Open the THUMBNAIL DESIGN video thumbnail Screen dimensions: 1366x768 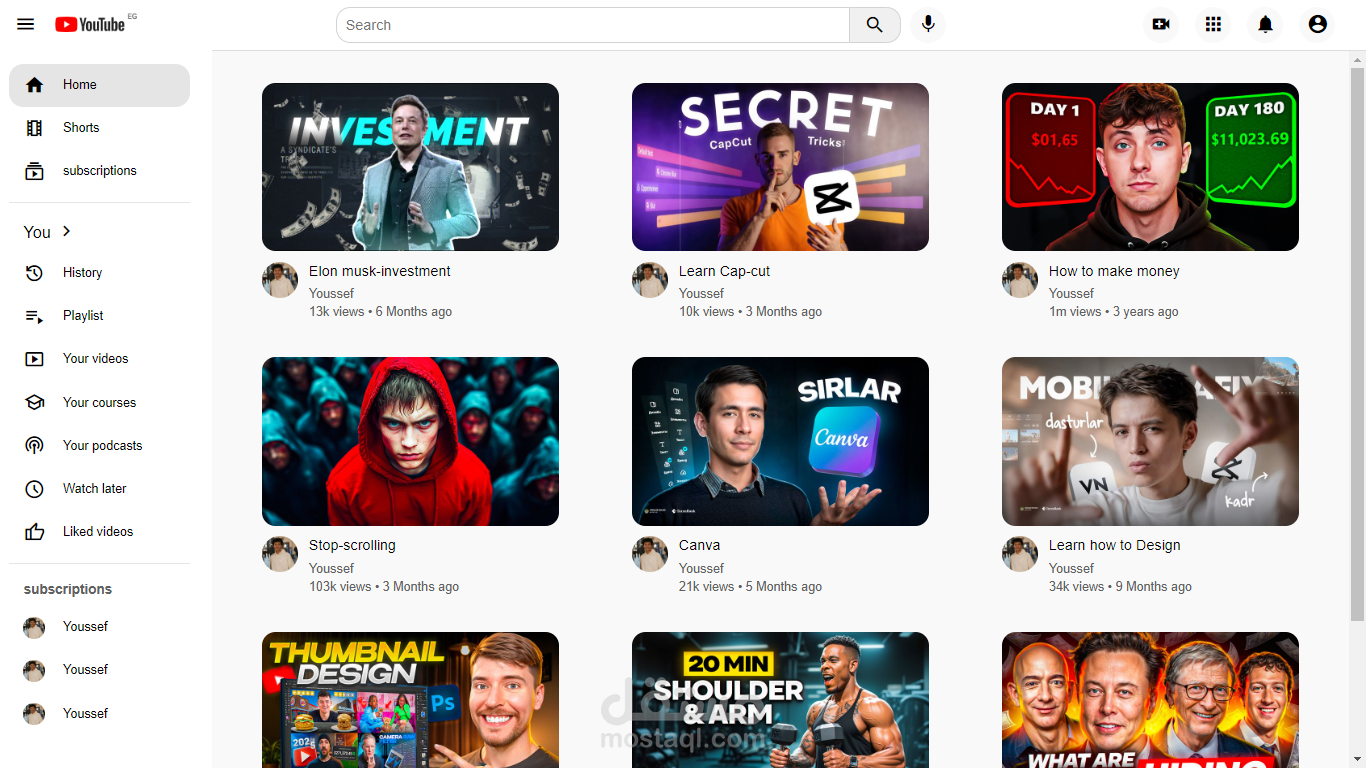410,700
